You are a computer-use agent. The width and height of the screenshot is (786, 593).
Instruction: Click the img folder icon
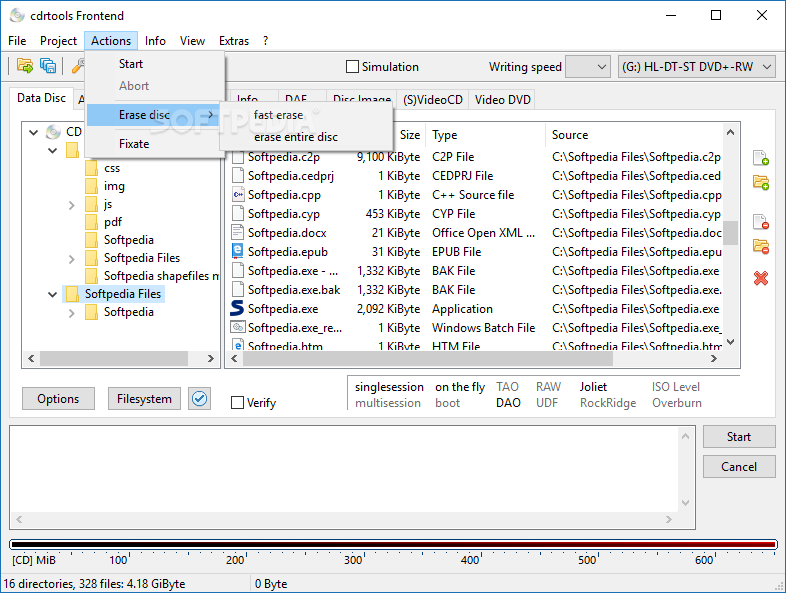pos(91,186)
